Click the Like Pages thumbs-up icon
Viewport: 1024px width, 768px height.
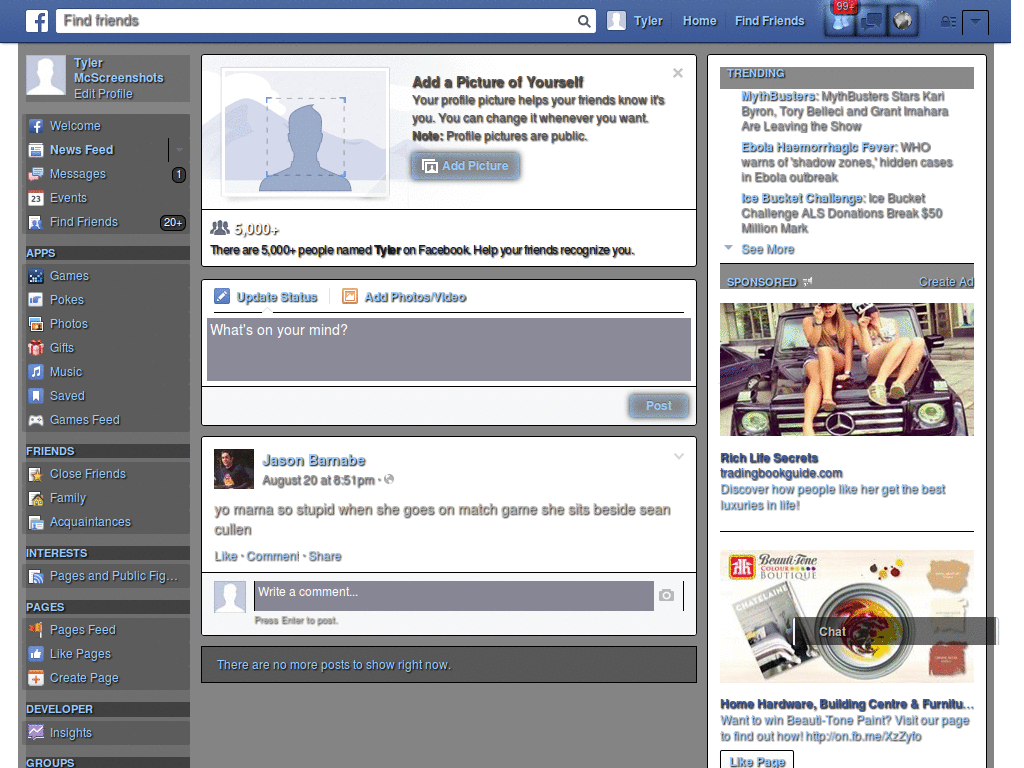point(36,654)
